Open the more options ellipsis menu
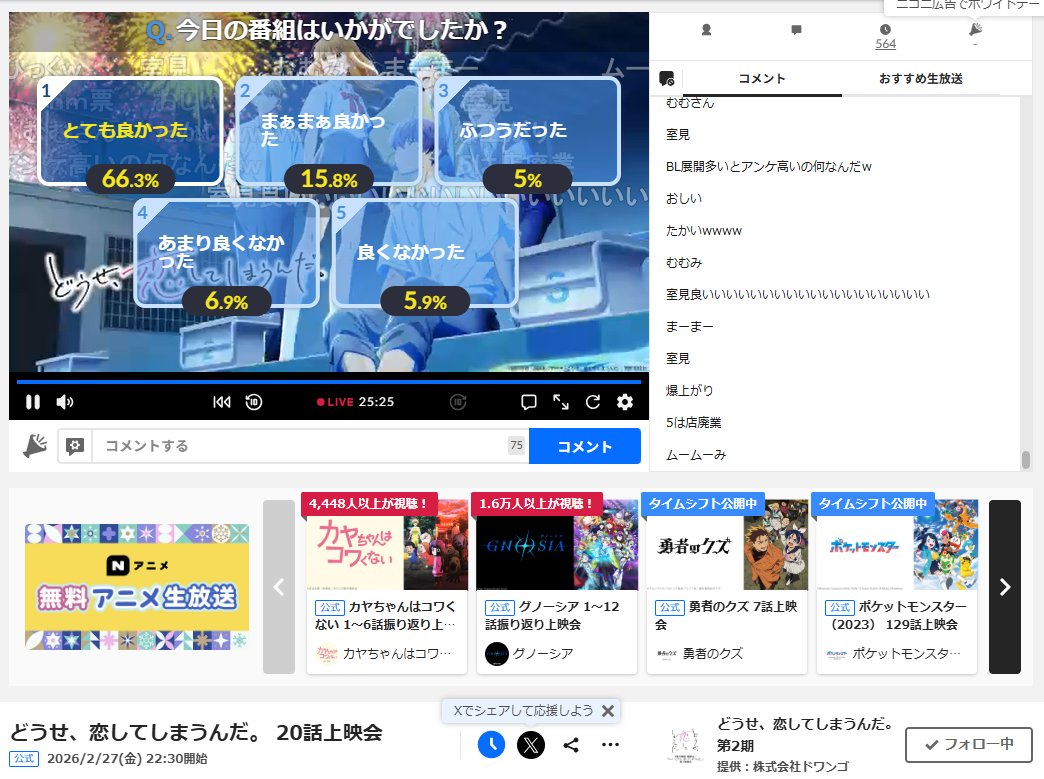Viewport: 1044px width, 779px height. click(x=611, y=745)
